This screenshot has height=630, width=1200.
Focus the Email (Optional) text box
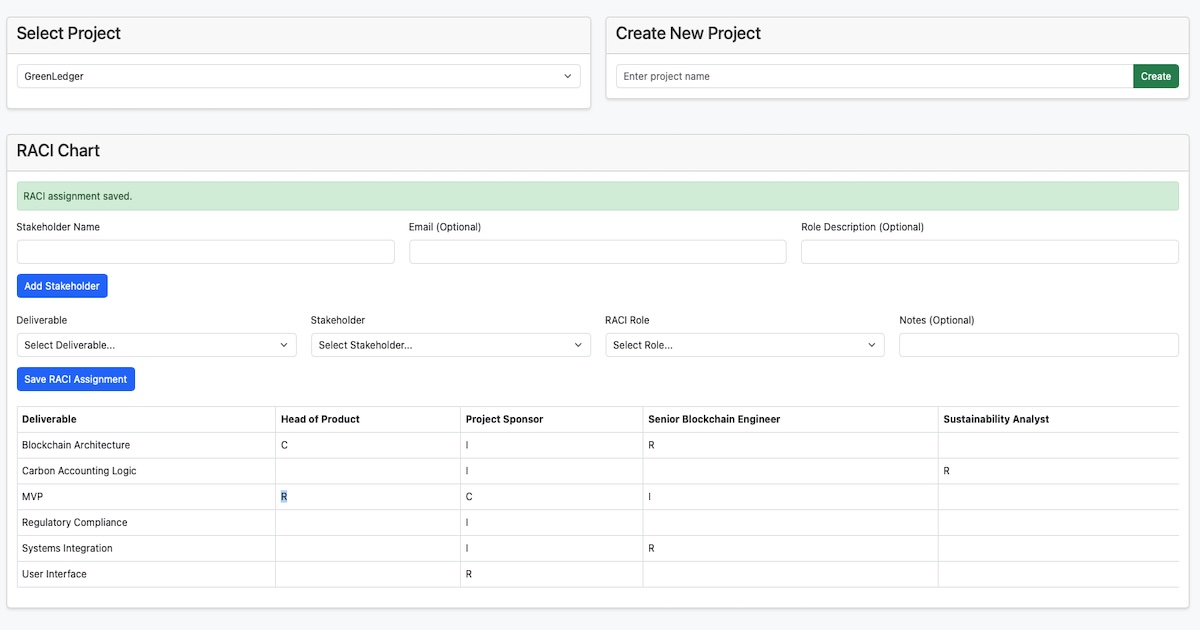[597, 252]
